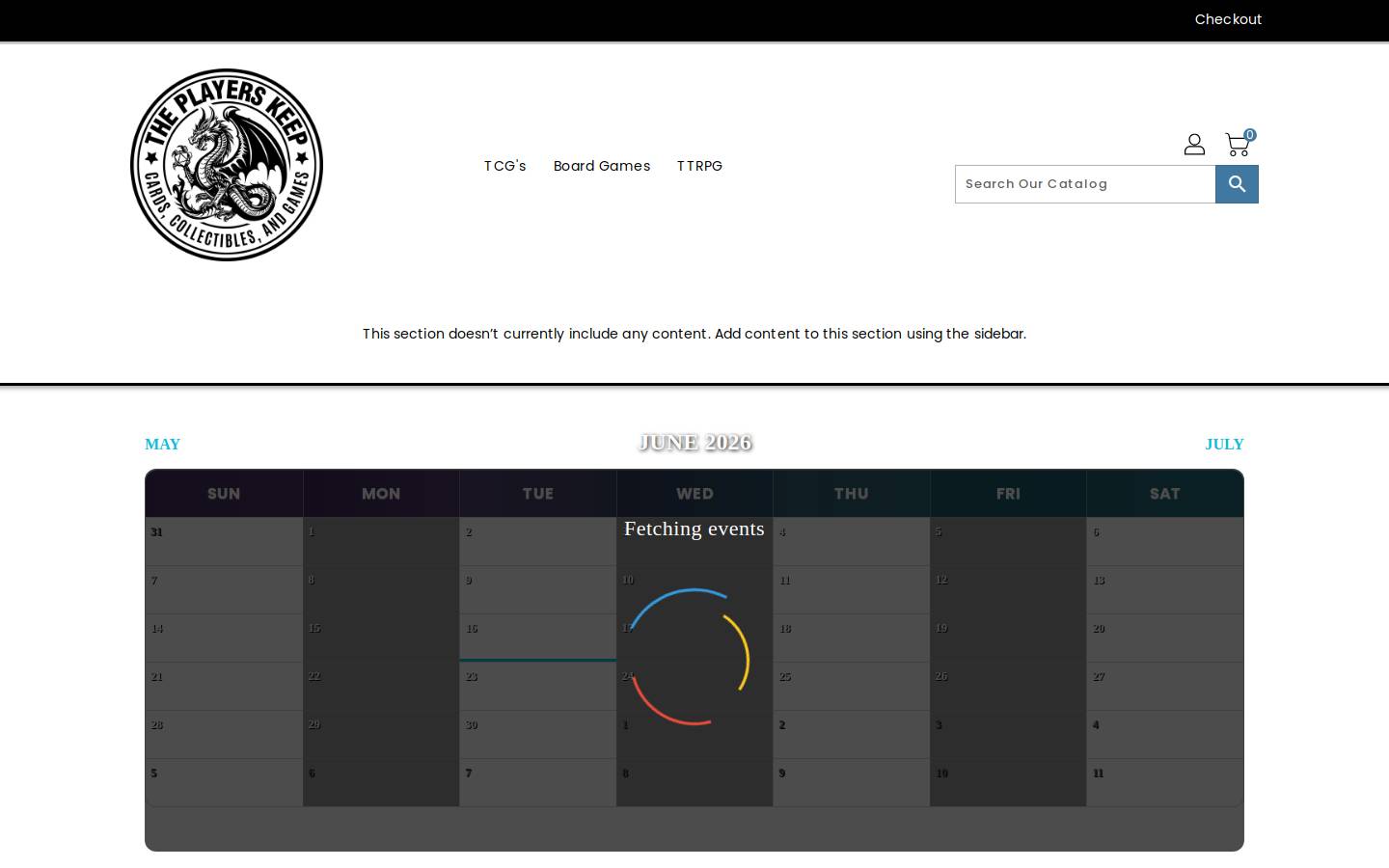Viewport: 1389px width, 868px height.
Task: Open the shopping cart icon
Action: click(1238, 146)
